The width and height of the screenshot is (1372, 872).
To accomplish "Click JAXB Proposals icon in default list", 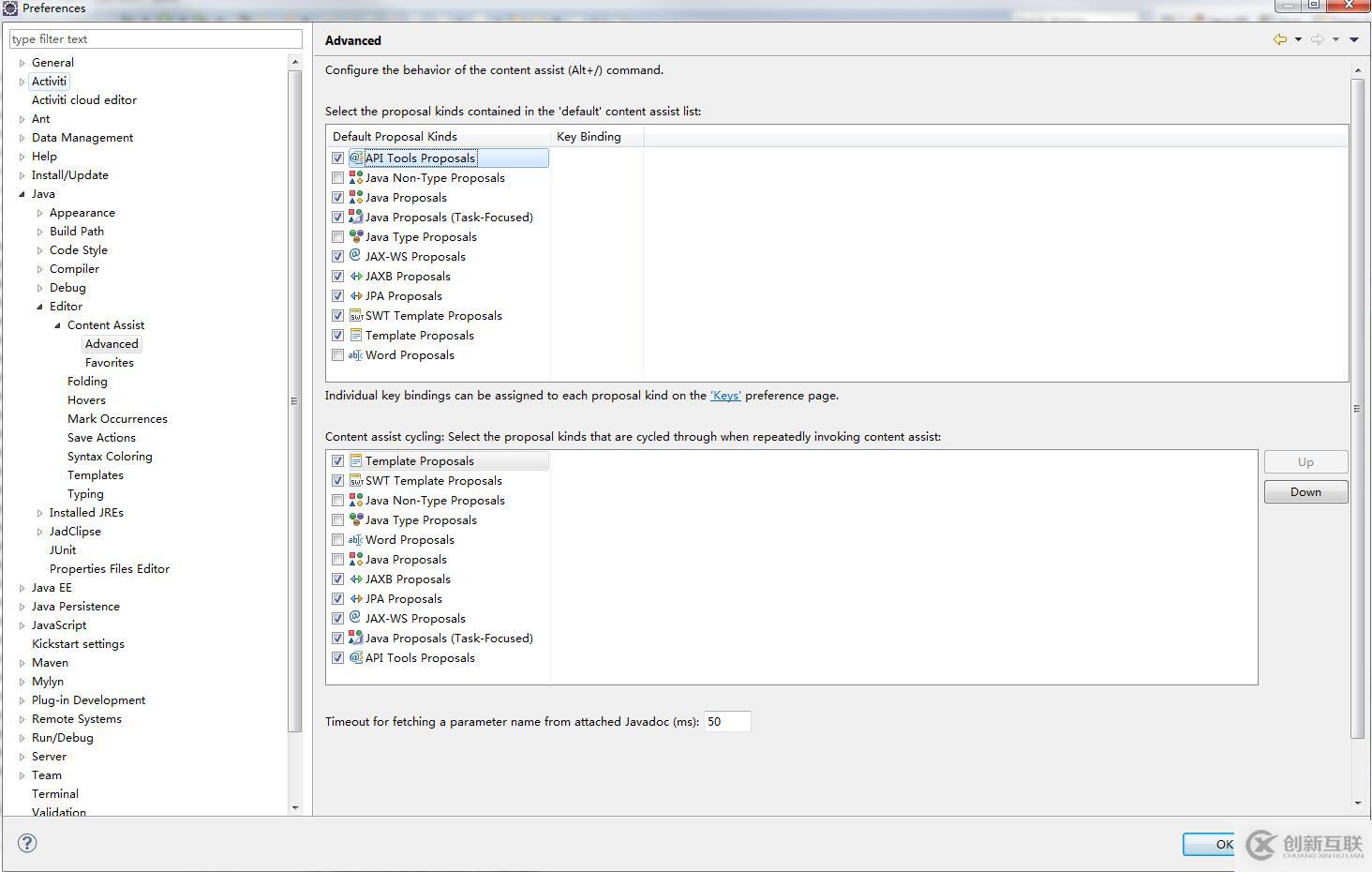I will (x=356, y=276).
